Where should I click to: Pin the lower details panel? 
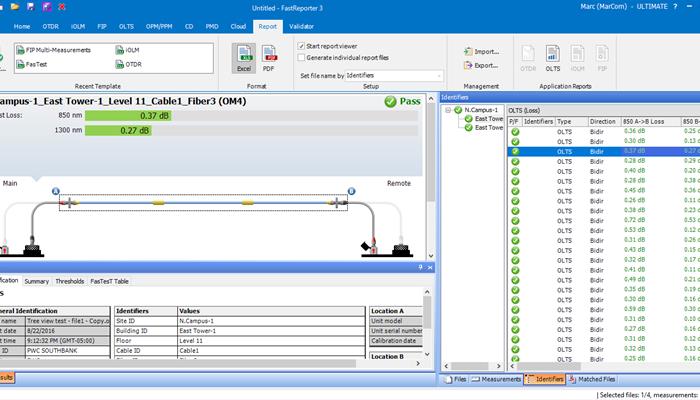click(x=420, y=267)
